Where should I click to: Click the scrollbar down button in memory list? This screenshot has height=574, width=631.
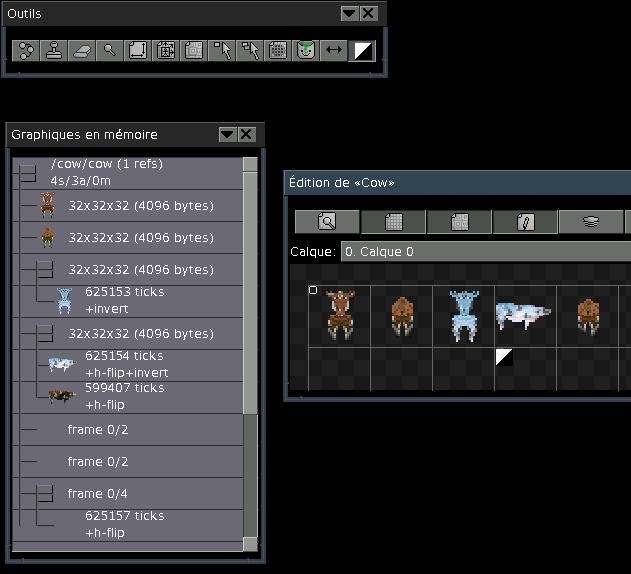pyautogui.click(x=250, y=544)
